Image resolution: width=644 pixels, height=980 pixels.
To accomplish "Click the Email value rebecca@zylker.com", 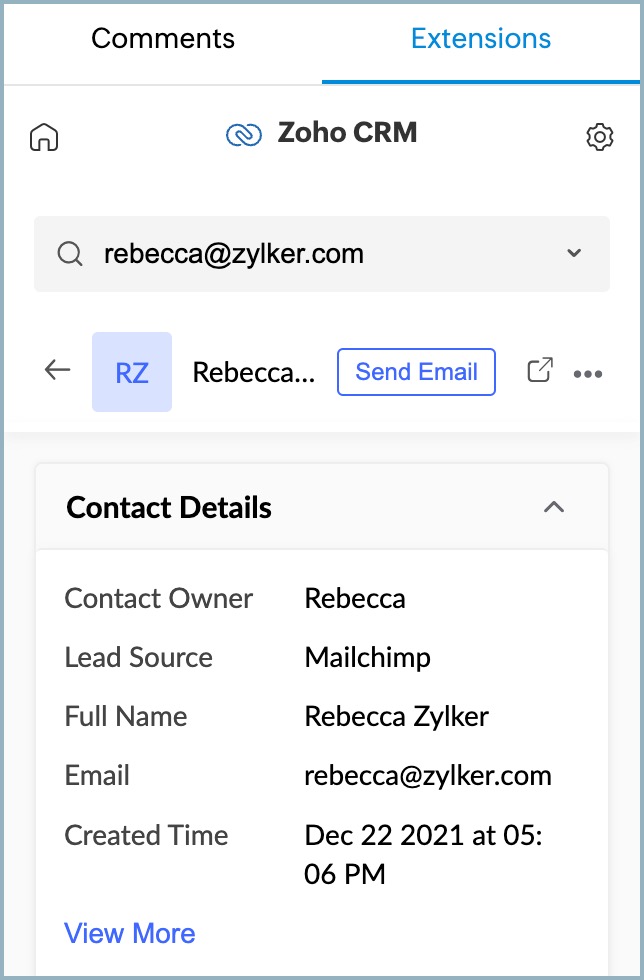I will point(428,775).
